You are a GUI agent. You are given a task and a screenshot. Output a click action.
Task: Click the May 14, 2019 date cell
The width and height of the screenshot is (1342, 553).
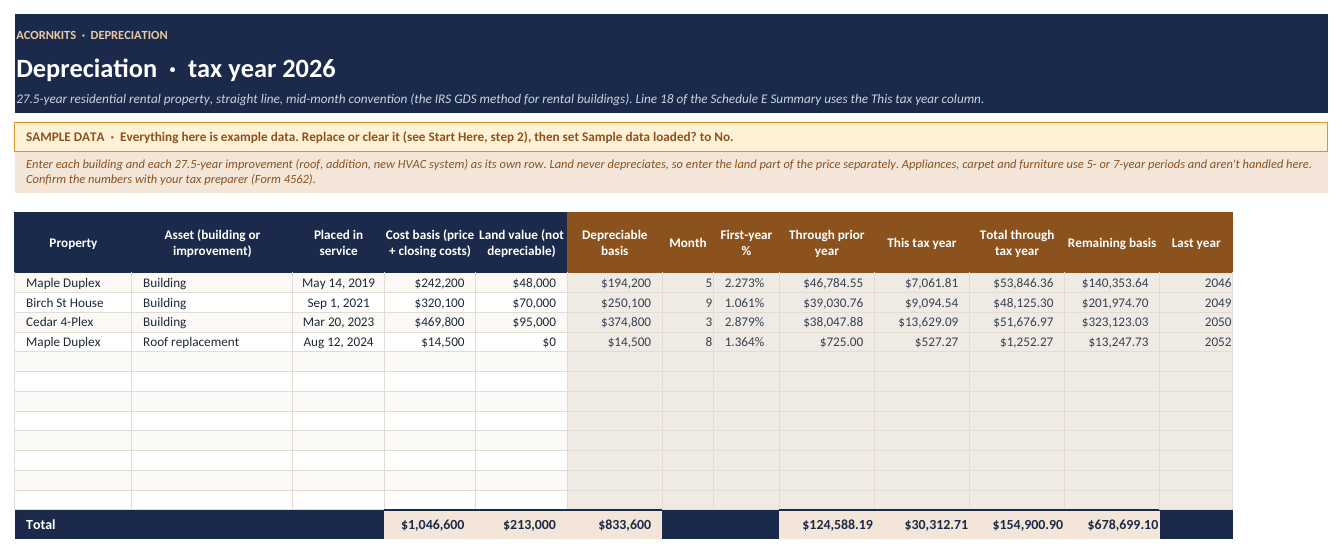tap(338, 283)
